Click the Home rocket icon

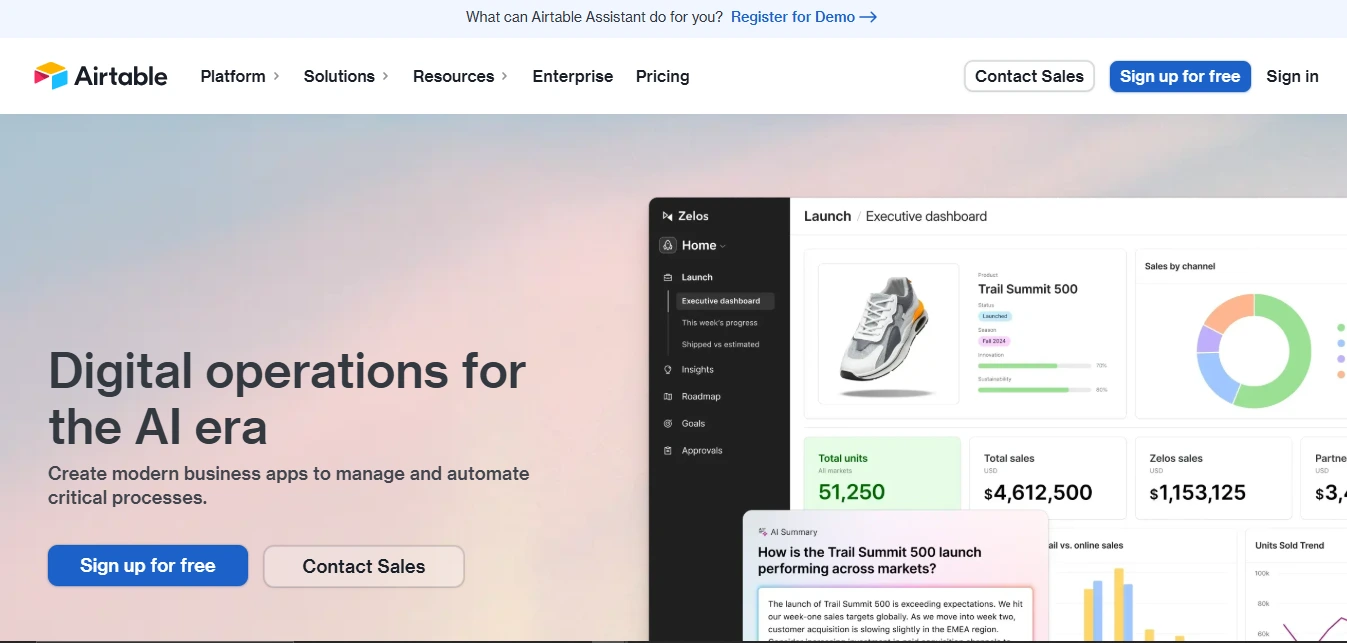[x=667, y=245]
